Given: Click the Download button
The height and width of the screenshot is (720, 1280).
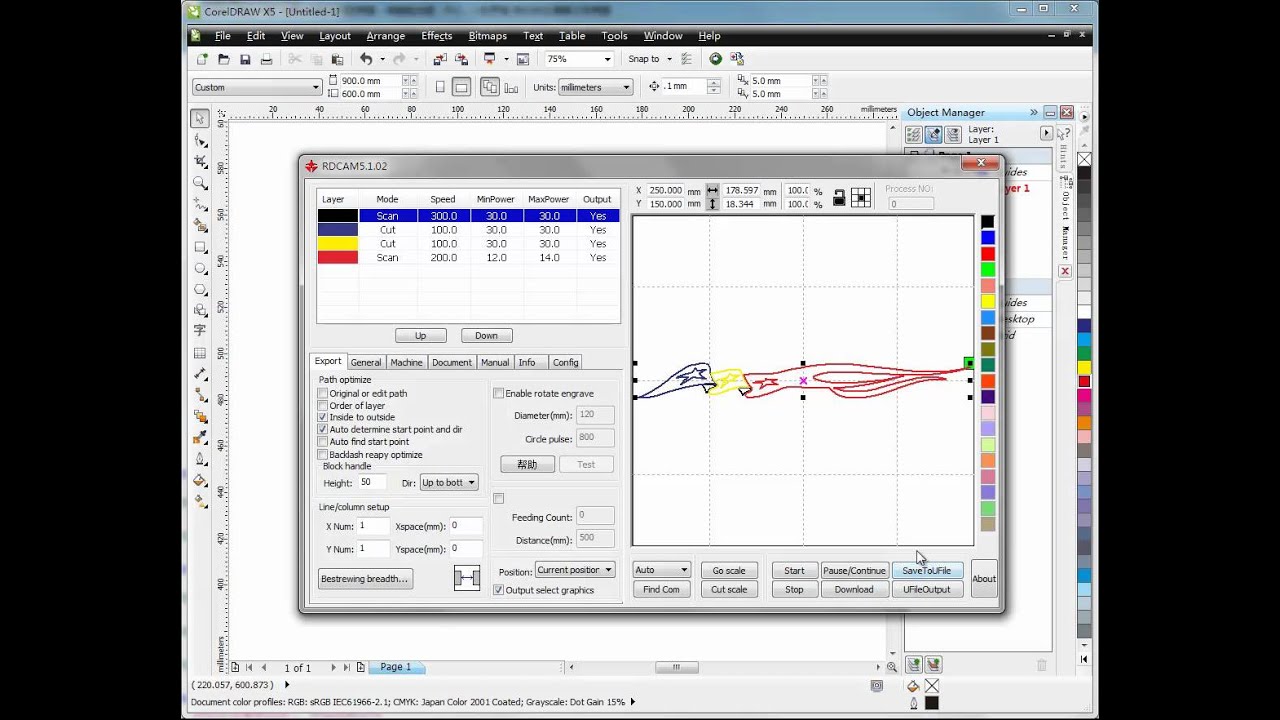Looking at the screenshot, I should pyautogui.click(x=854, y=589).
